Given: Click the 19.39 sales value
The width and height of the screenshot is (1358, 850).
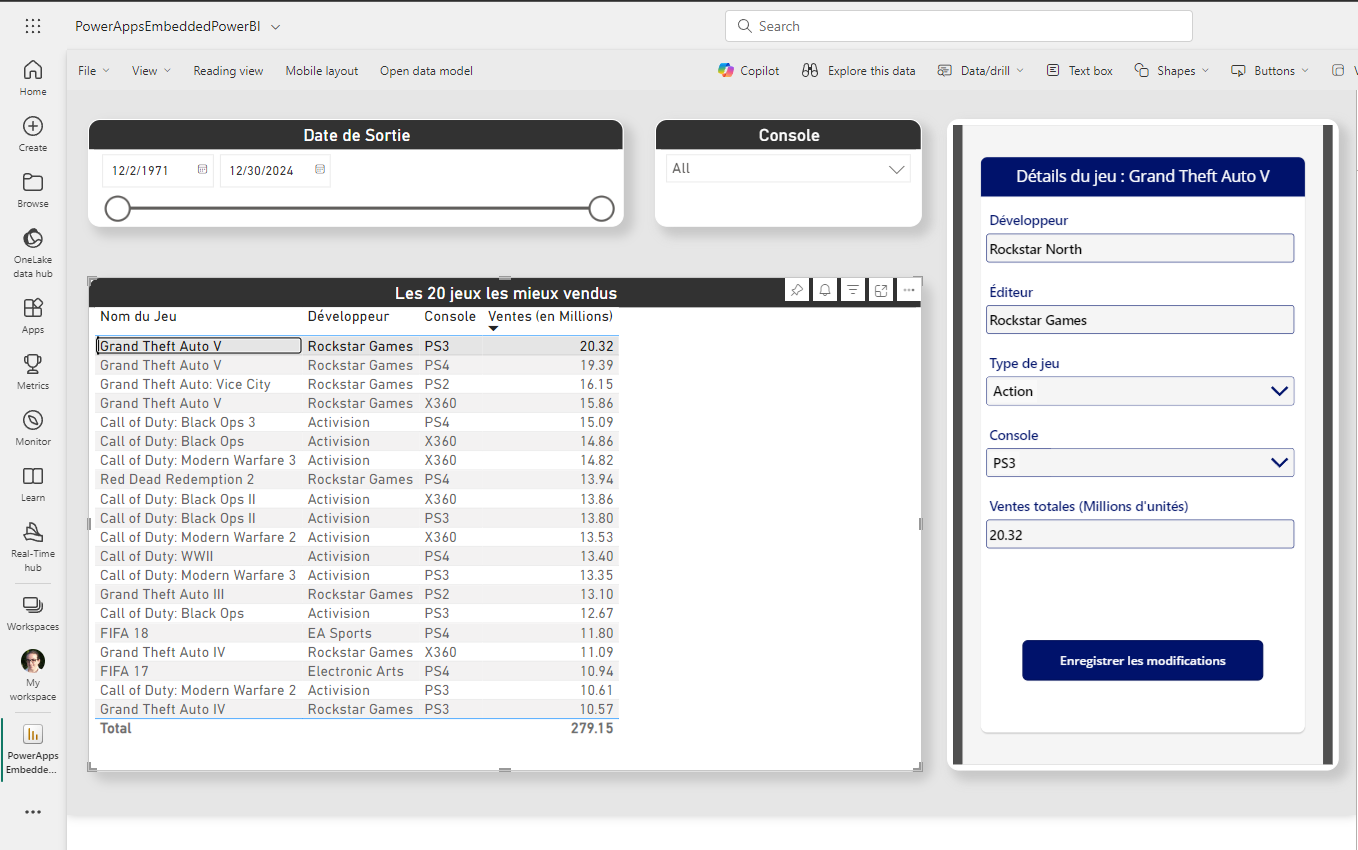Looking at the screenshot, I should click(596, 365).
